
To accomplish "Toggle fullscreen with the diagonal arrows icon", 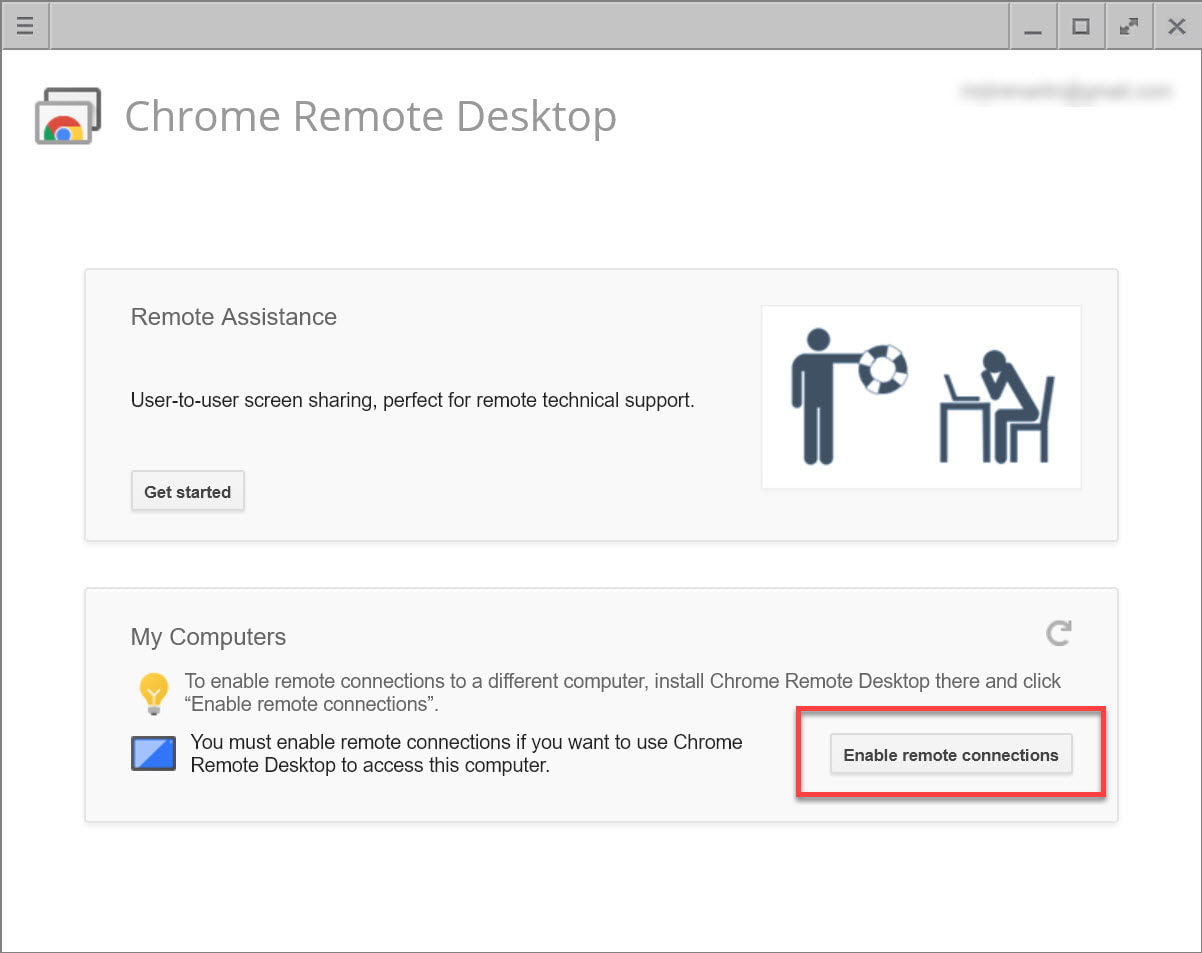I will pyautogui.click(x=1129, y=26).
